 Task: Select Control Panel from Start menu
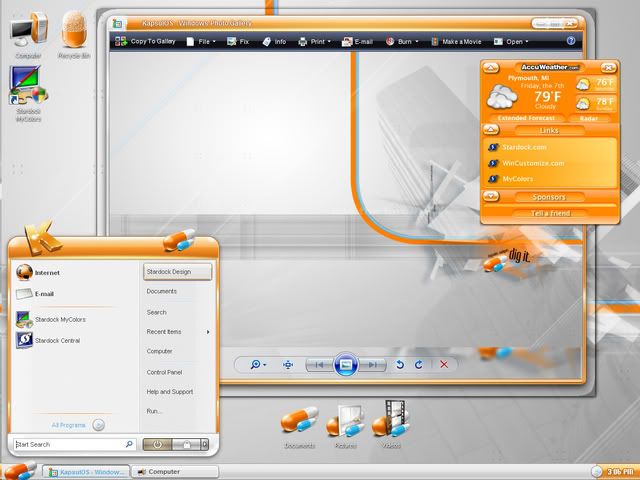pyautogui.click(x=163, y=372)
